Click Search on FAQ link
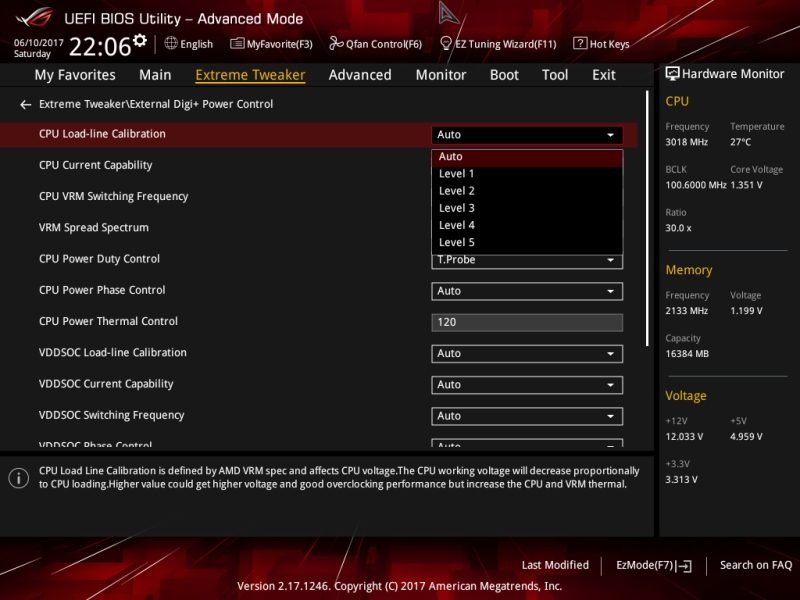Image resolution: width=800 pixels, height=600 pixels. point(756,565)
